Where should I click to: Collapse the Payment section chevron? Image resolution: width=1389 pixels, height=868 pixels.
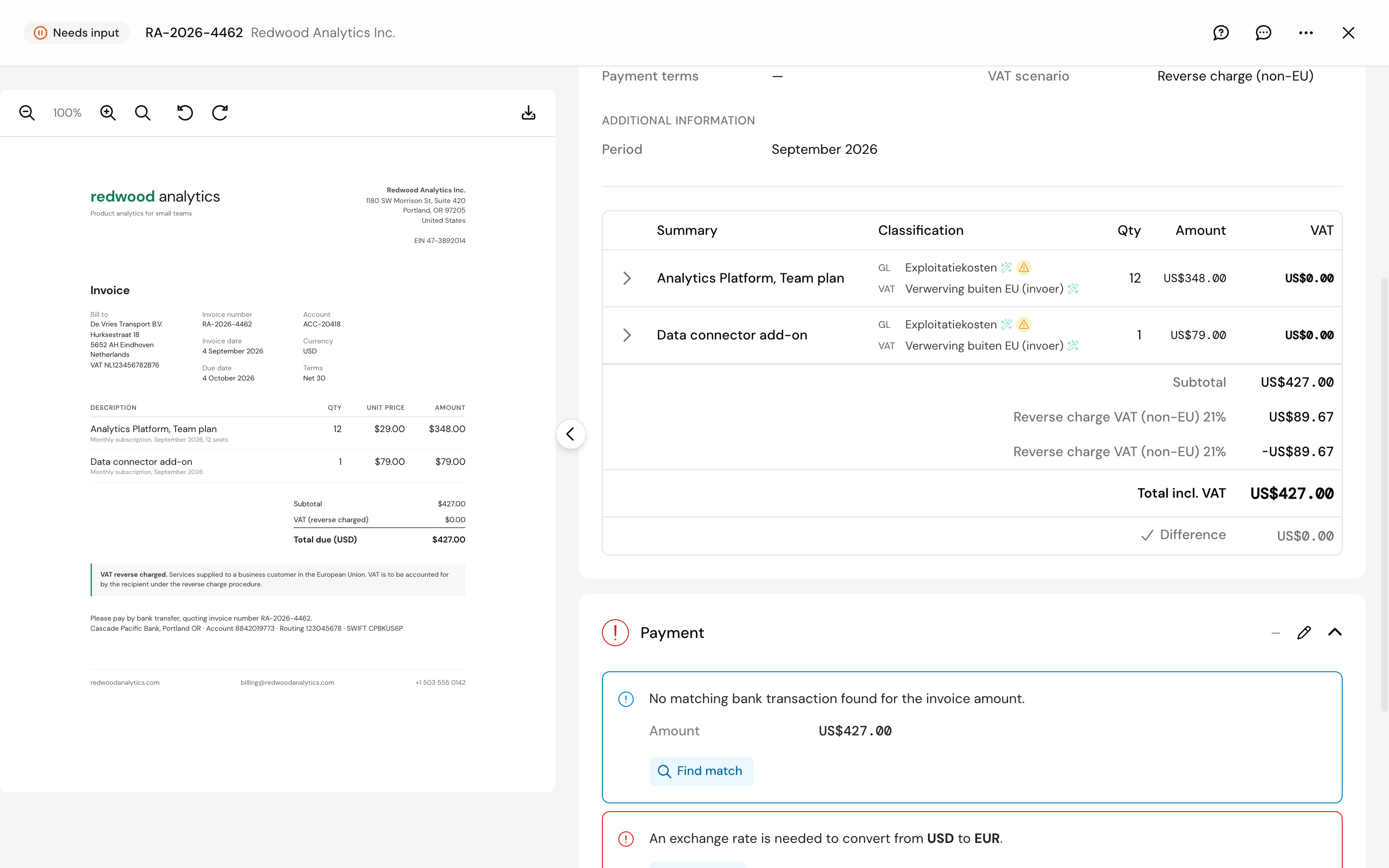pyautogui.click(x=1335, y=632)
